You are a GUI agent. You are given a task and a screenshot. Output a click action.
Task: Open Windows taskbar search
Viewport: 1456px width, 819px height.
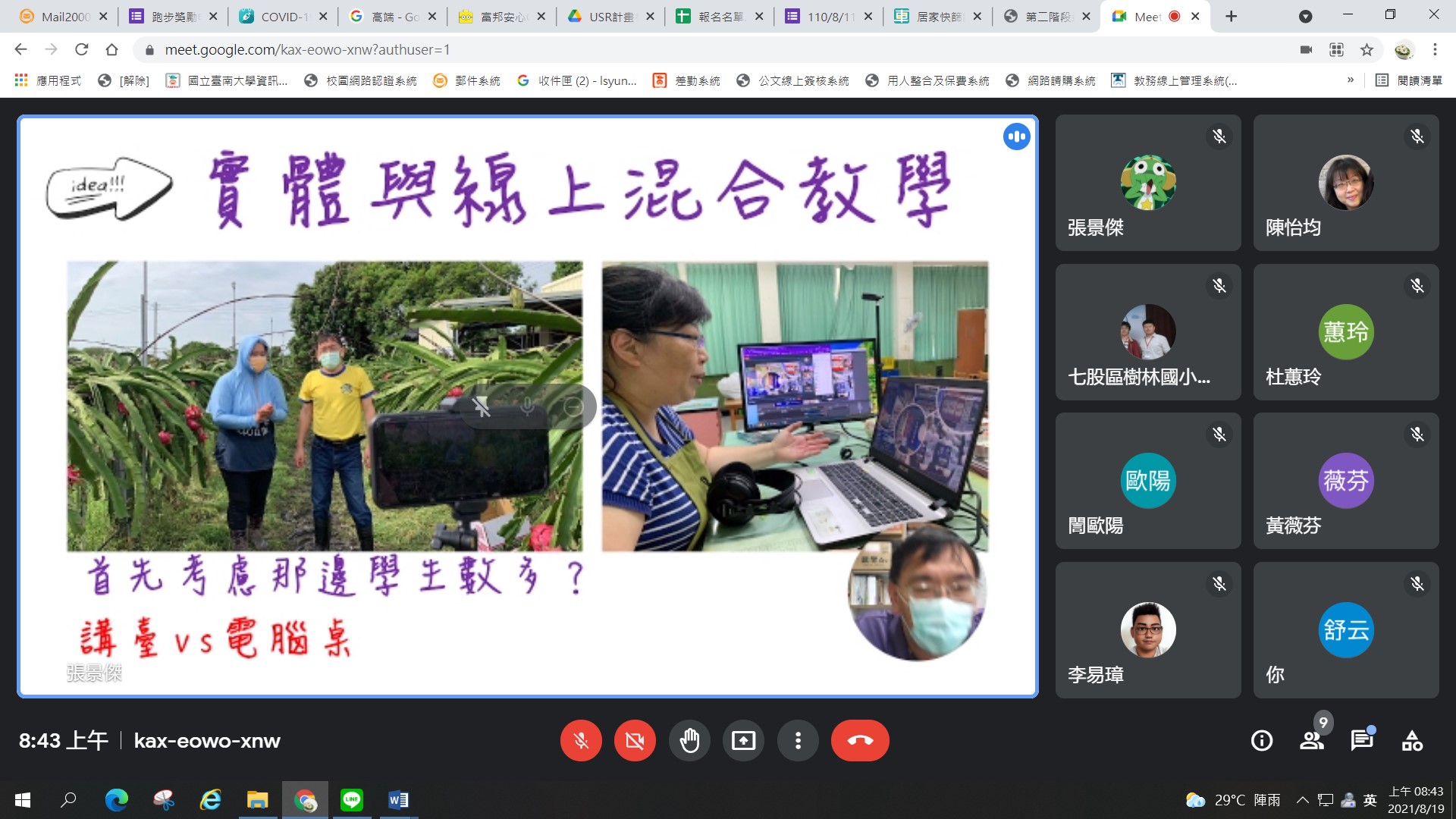68,800
